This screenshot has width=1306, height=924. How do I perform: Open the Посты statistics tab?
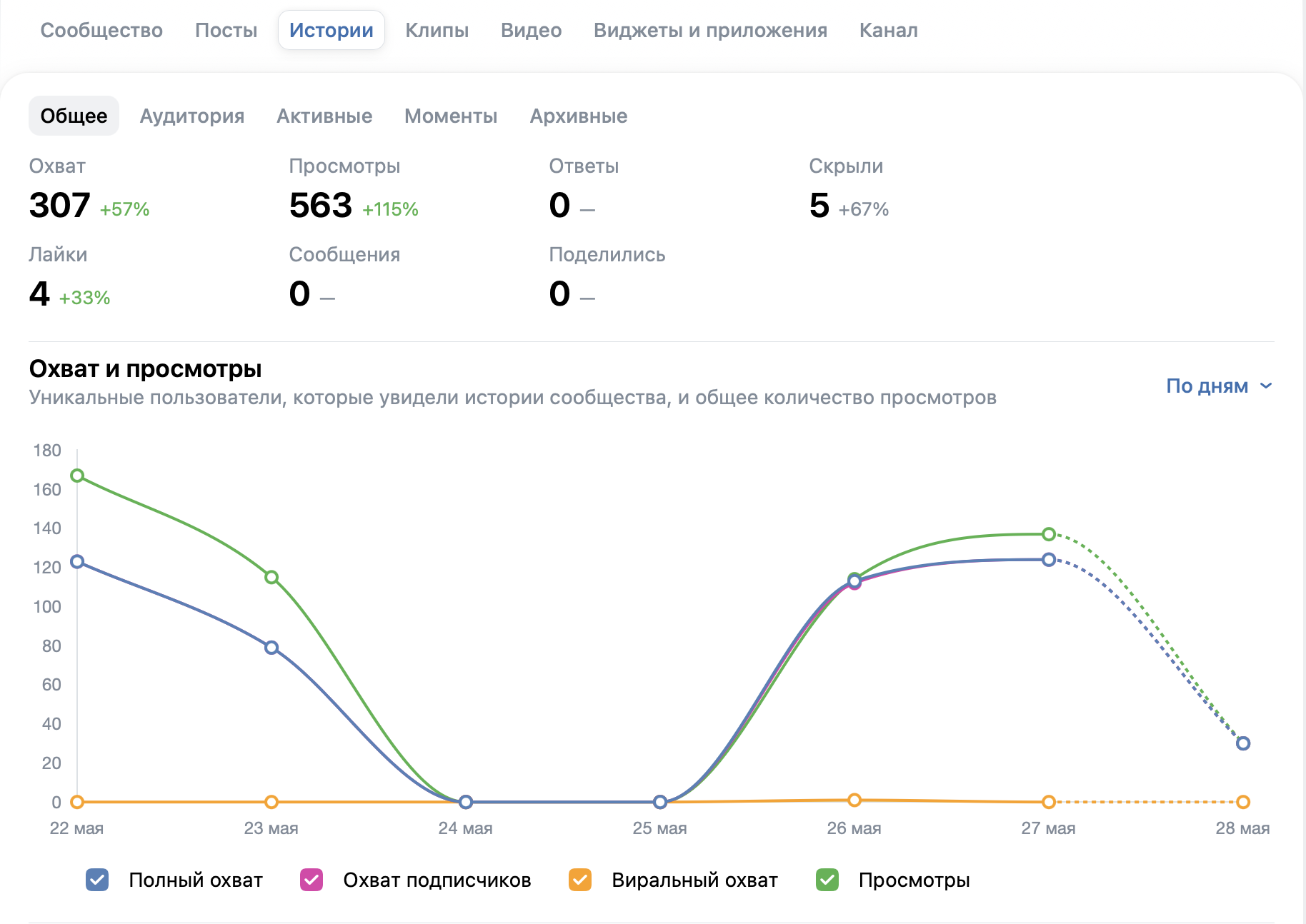click(x=226, y=30)
